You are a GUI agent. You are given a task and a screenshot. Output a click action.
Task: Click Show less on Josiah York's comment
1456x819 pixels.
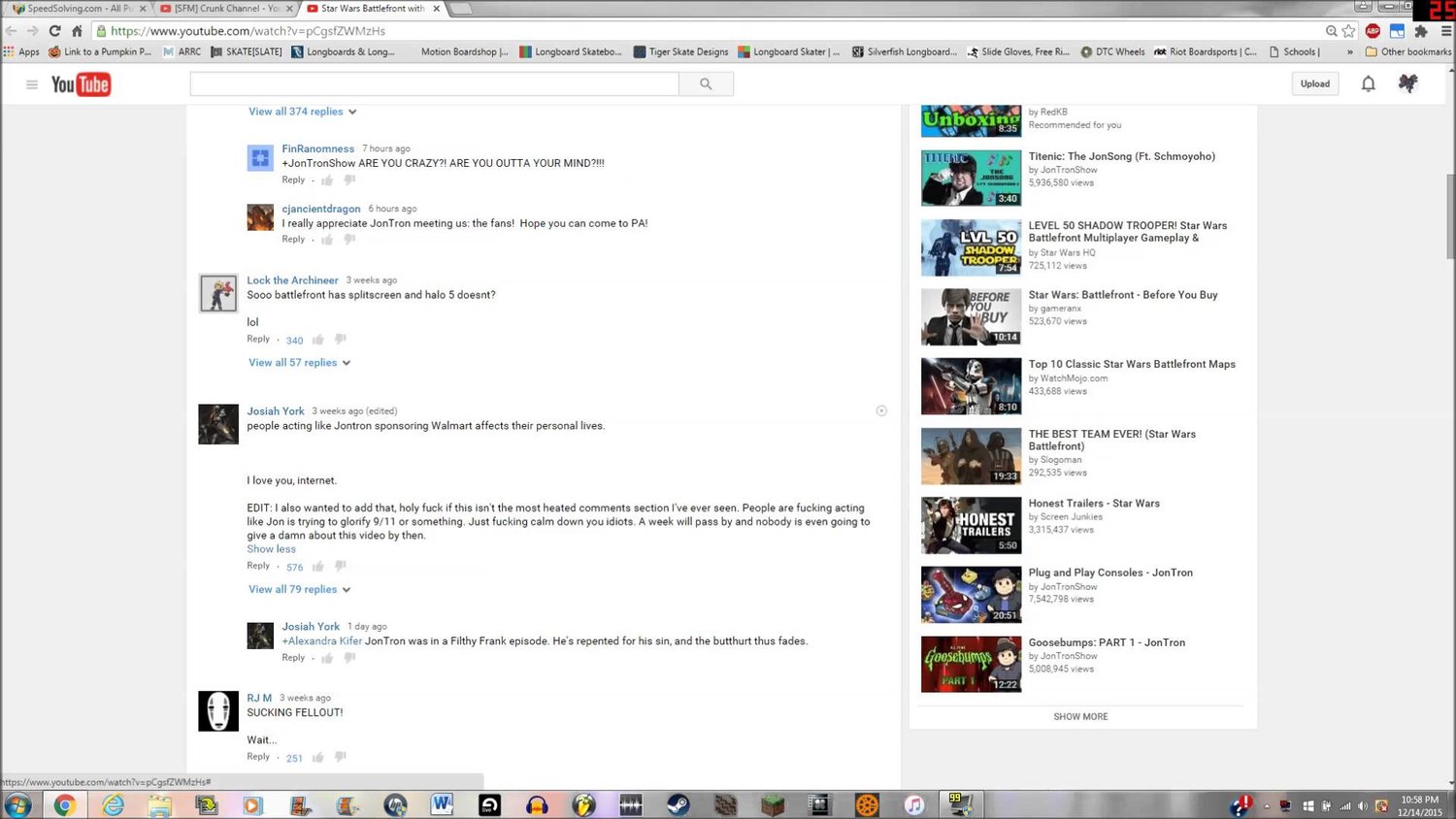tap(271, 549)
